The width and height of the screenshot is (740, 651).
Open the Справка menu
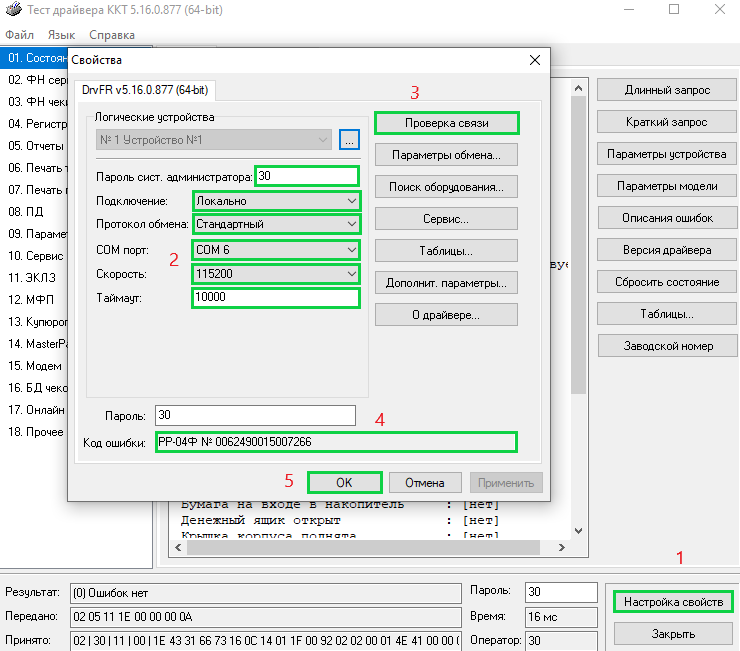click(x=112, y=35)
